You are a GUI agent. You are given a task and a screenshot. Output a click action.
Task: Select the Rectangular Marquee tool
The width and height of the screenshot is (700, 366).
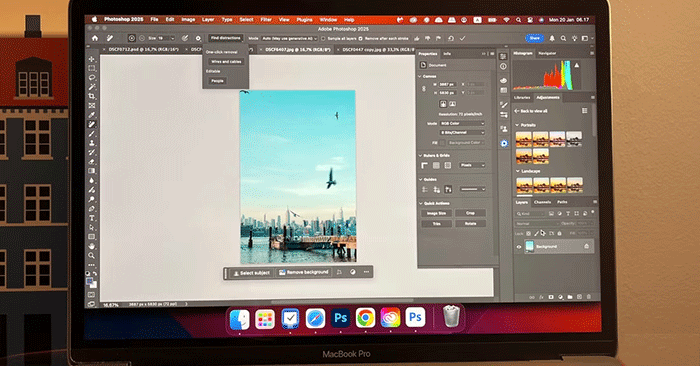coord(92,68)
